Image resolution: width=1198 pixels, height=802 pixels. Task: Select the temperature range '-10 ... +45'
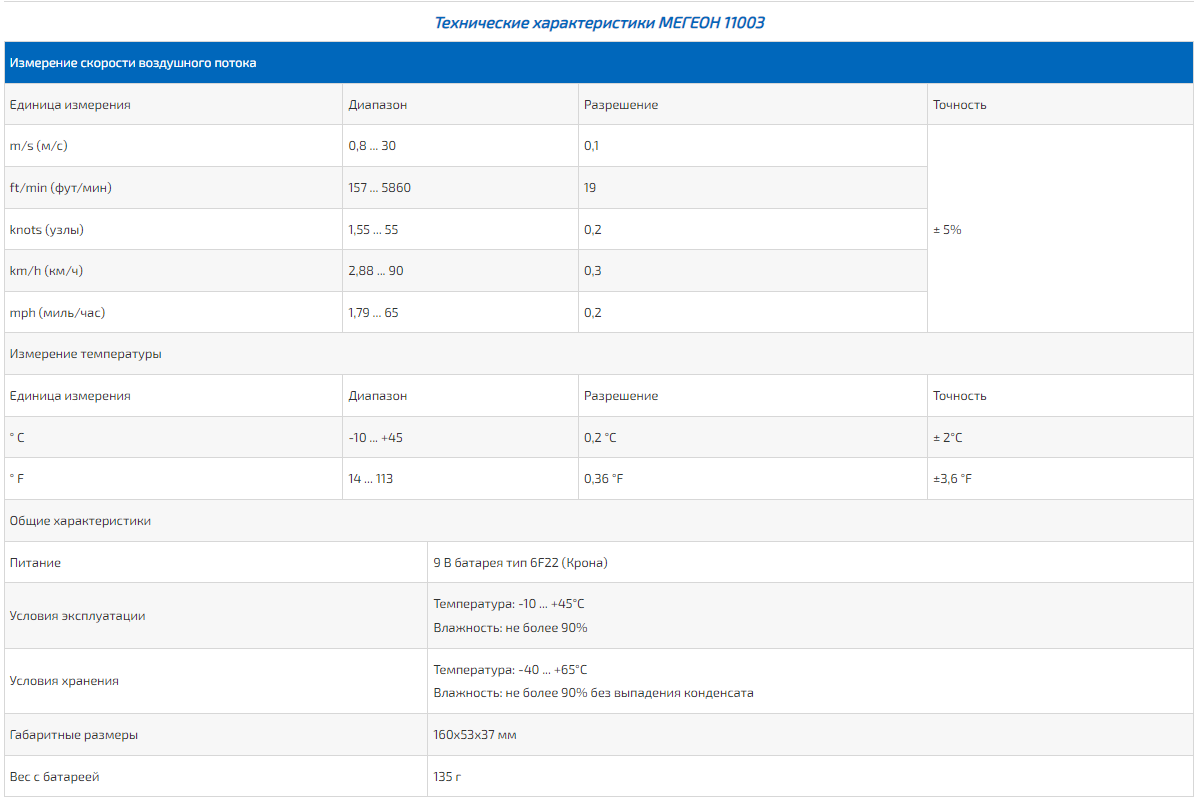[376, 438]
